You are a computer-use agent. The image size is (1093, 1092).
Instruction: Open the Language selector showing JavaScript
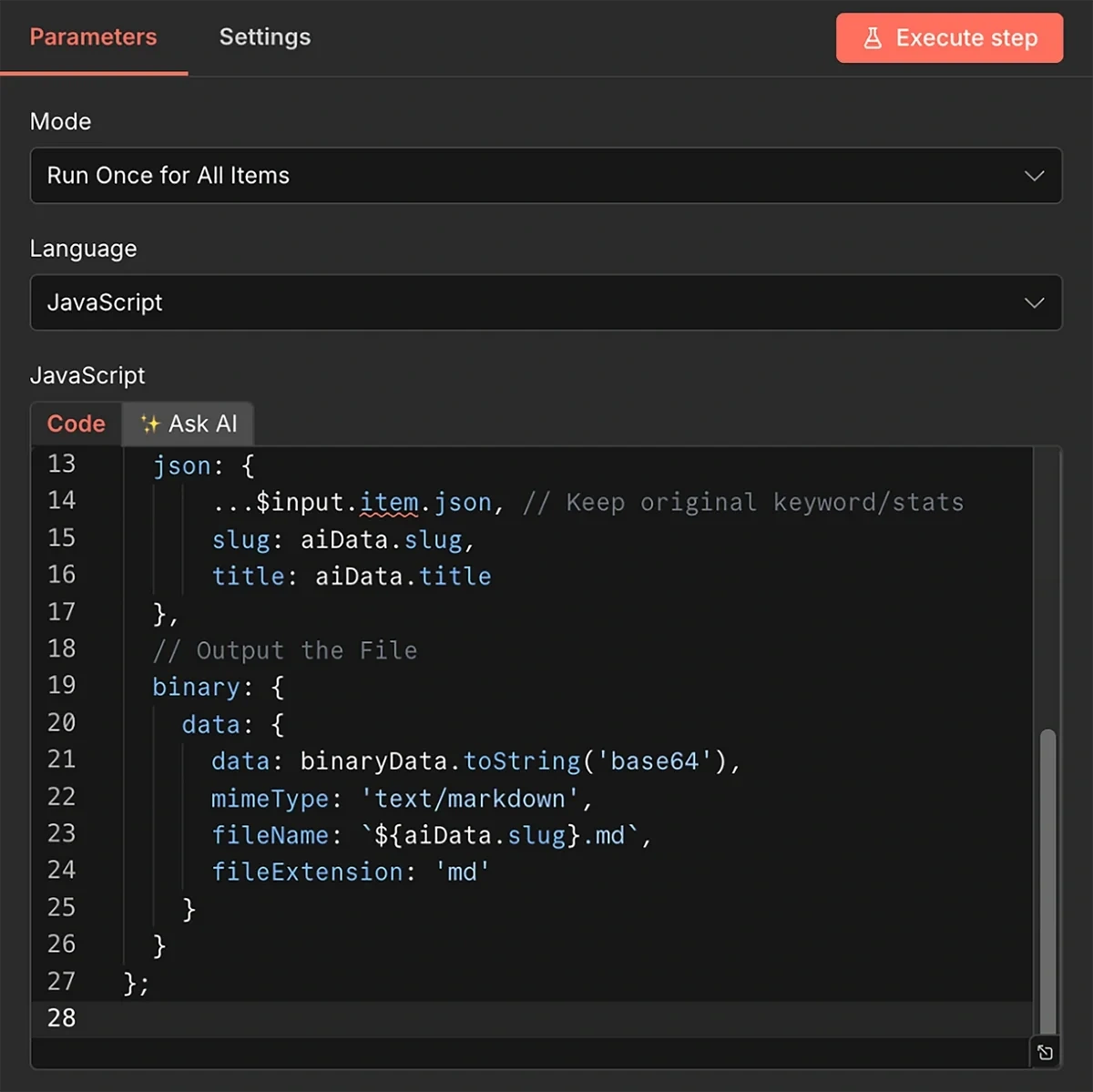[x=546, y=302]
